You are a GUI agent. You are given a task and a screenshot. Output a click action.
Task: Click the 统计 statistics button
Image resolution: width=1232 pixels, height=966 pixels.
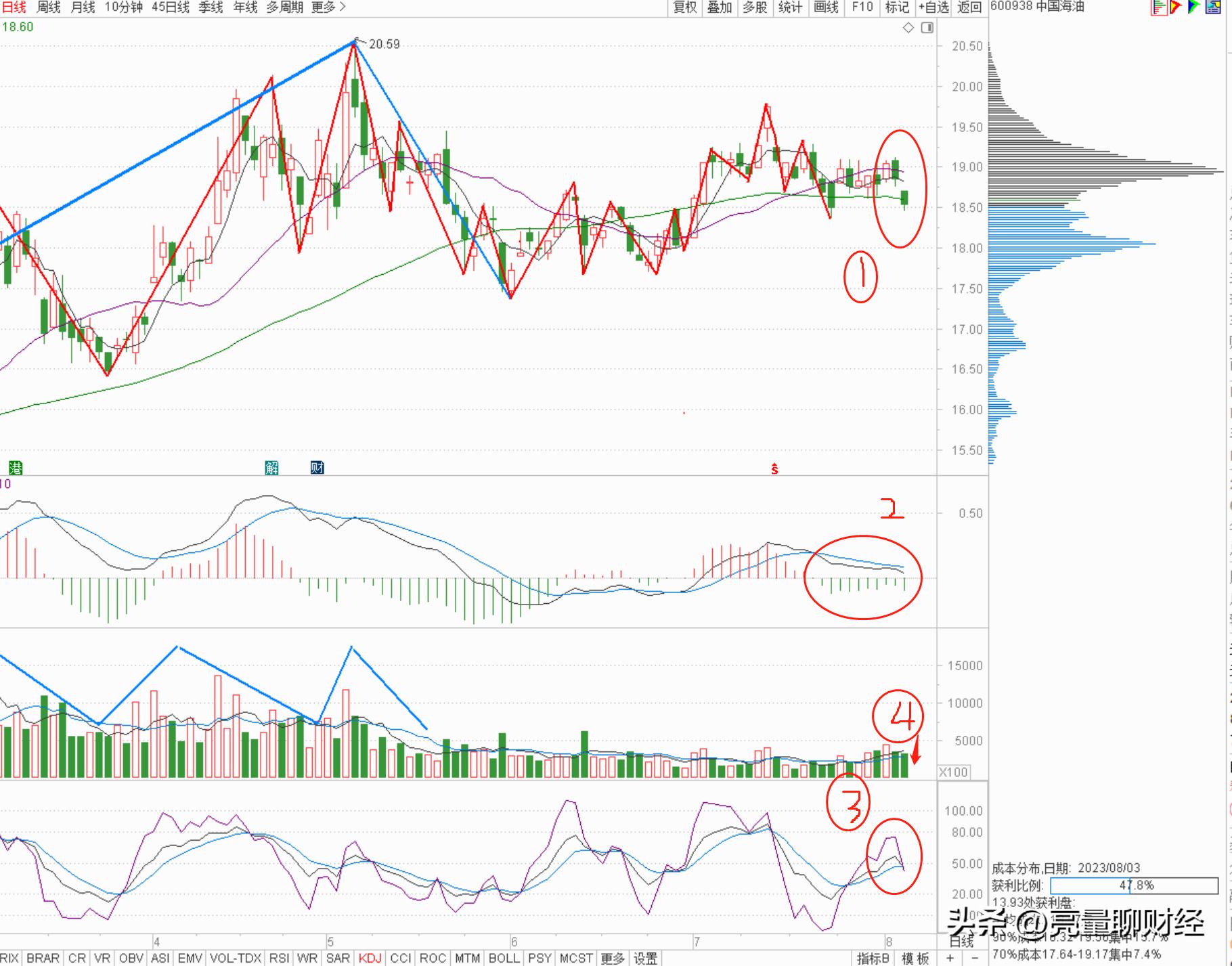pos(790,7)
